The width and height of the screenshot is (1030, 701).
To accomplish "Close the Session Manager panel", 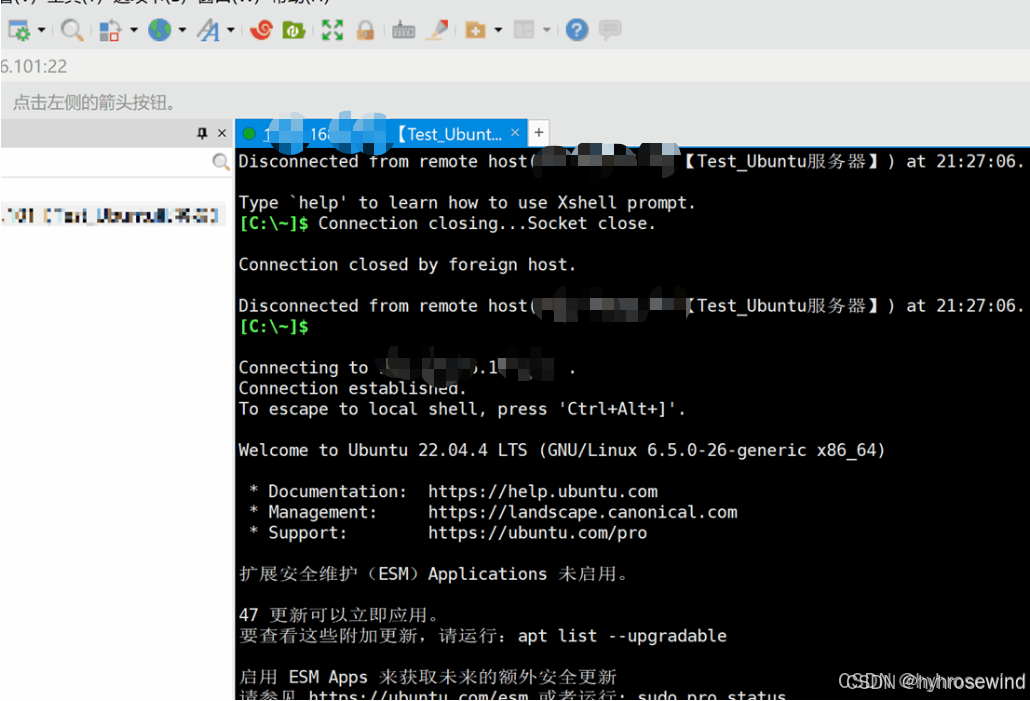I will point(222,133).
